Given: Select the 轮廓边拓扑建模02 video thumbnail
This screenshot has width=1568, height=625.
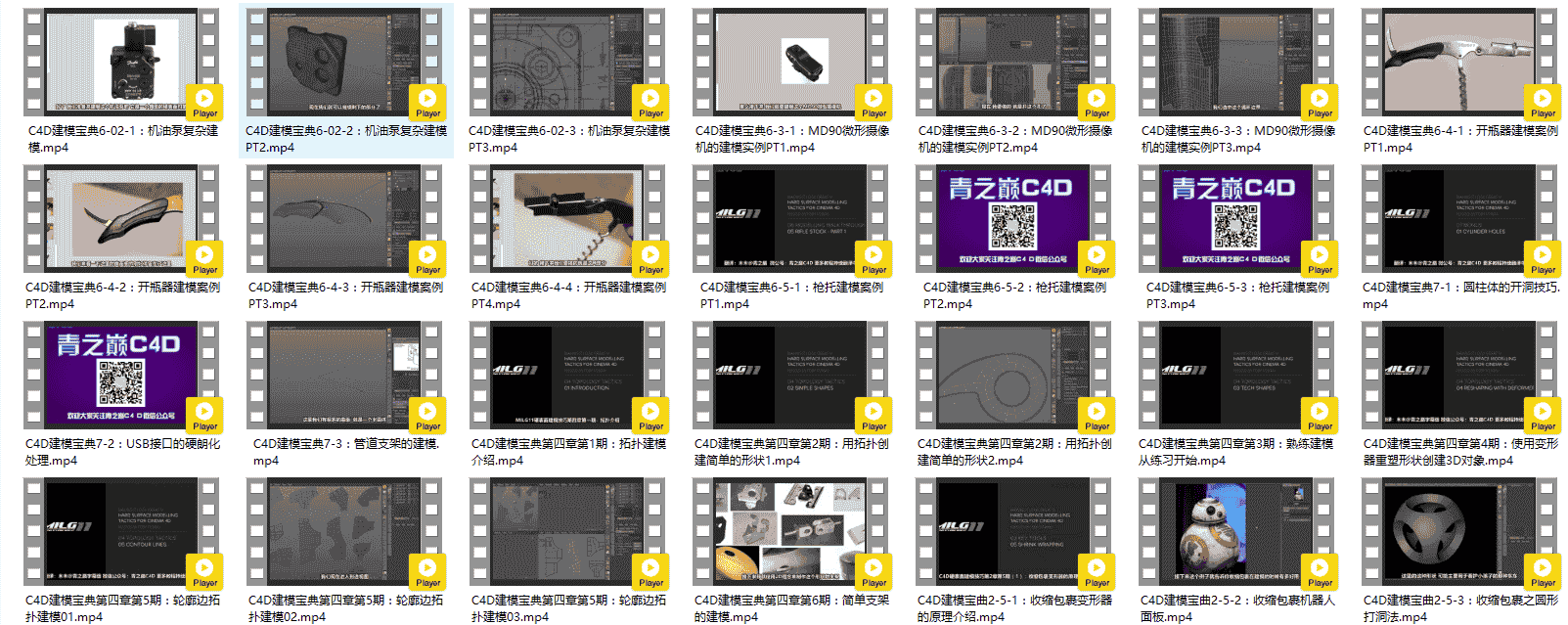Looking at the screenshot, I should click(x=346, y=532).
